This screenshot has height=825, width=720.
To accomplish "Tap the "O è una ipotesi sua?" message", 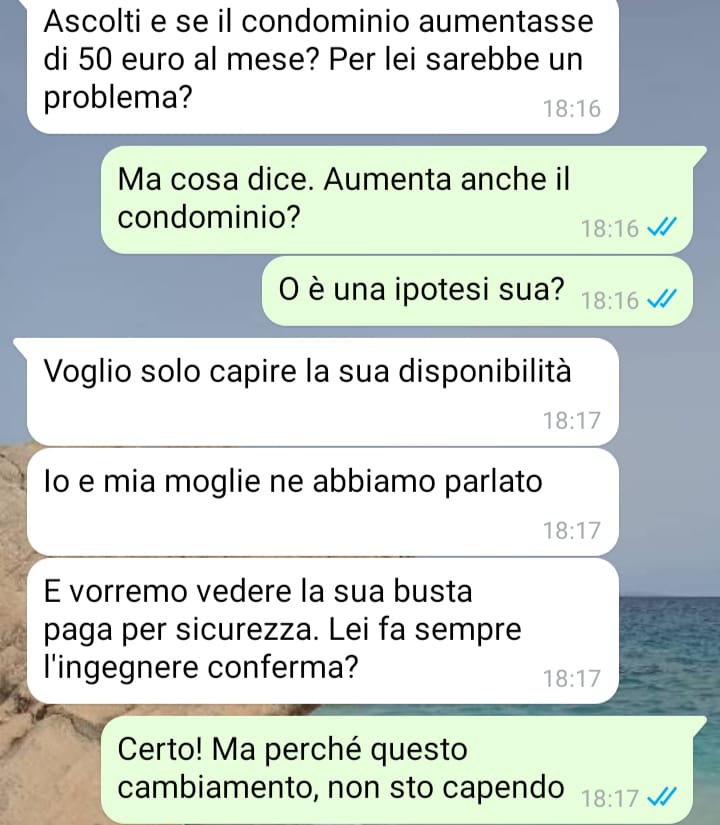I will tap(477, 291).
